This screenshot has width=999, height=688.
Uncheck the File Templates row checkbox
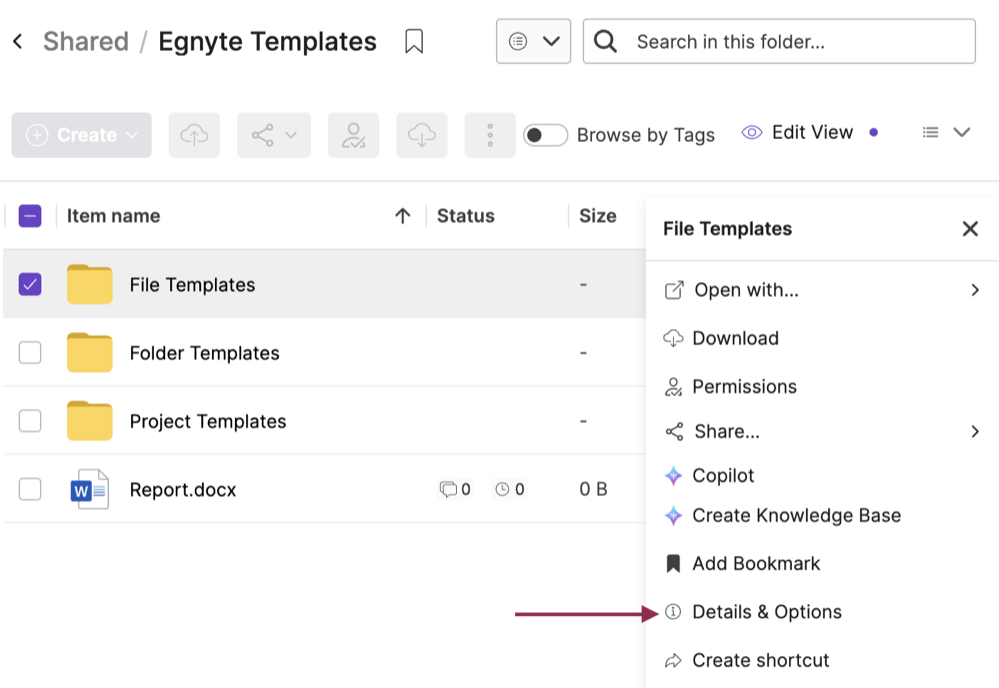pos(30,284)
